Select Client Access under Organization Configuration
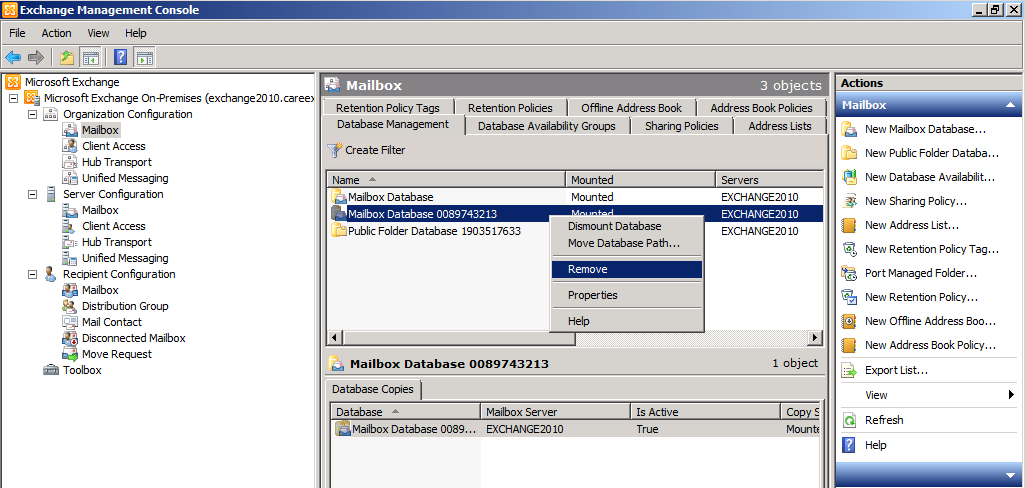The image size is (1026, 488). click(113, 146)
